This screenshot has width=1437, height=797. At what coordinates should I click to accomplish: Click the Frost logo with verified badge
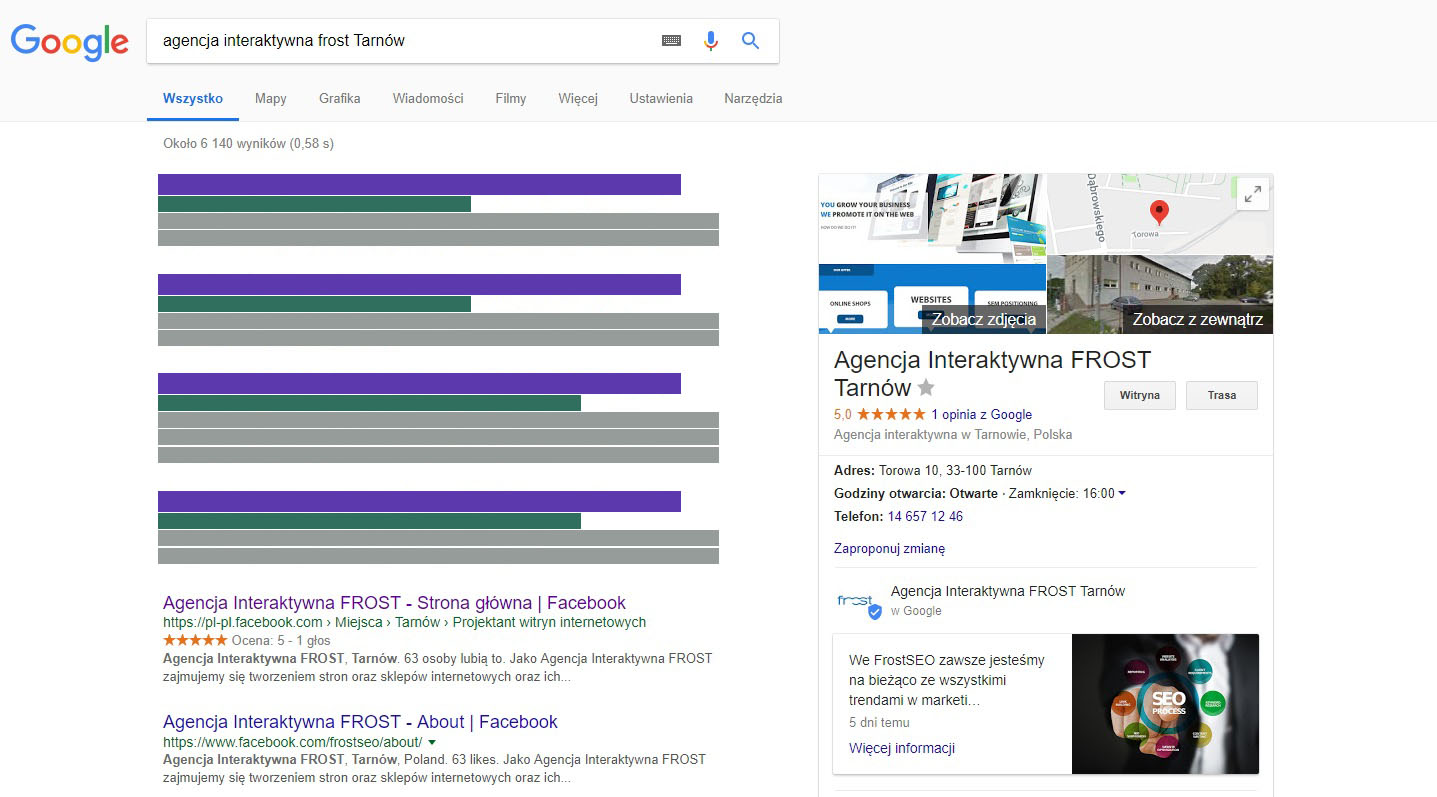coord(857,602)
